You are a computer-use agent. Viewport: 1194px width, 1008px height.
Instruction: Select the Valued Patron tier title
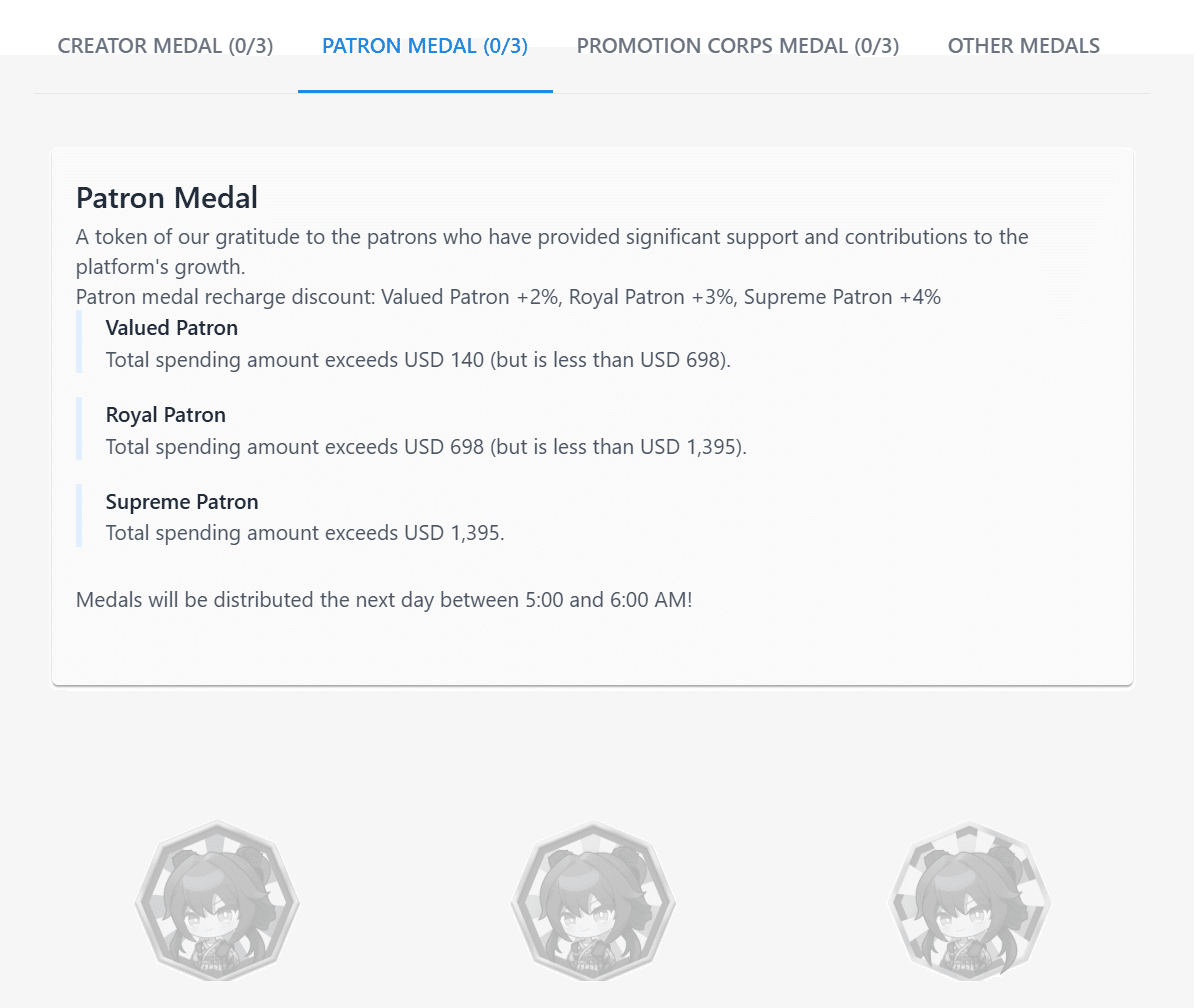click(x=172, y=328)
